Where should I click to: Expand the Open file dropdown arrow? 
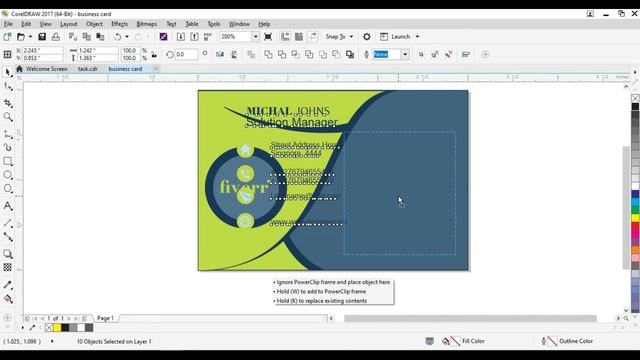[30, 37]
